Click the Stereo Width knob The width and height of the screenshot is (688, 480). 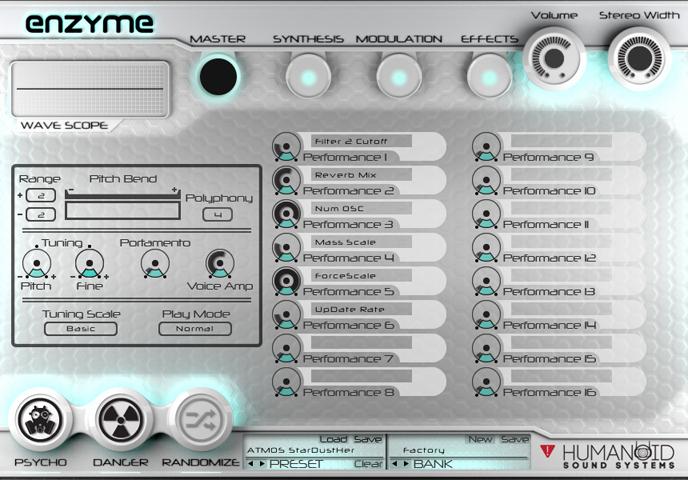[x=640, y=58]
